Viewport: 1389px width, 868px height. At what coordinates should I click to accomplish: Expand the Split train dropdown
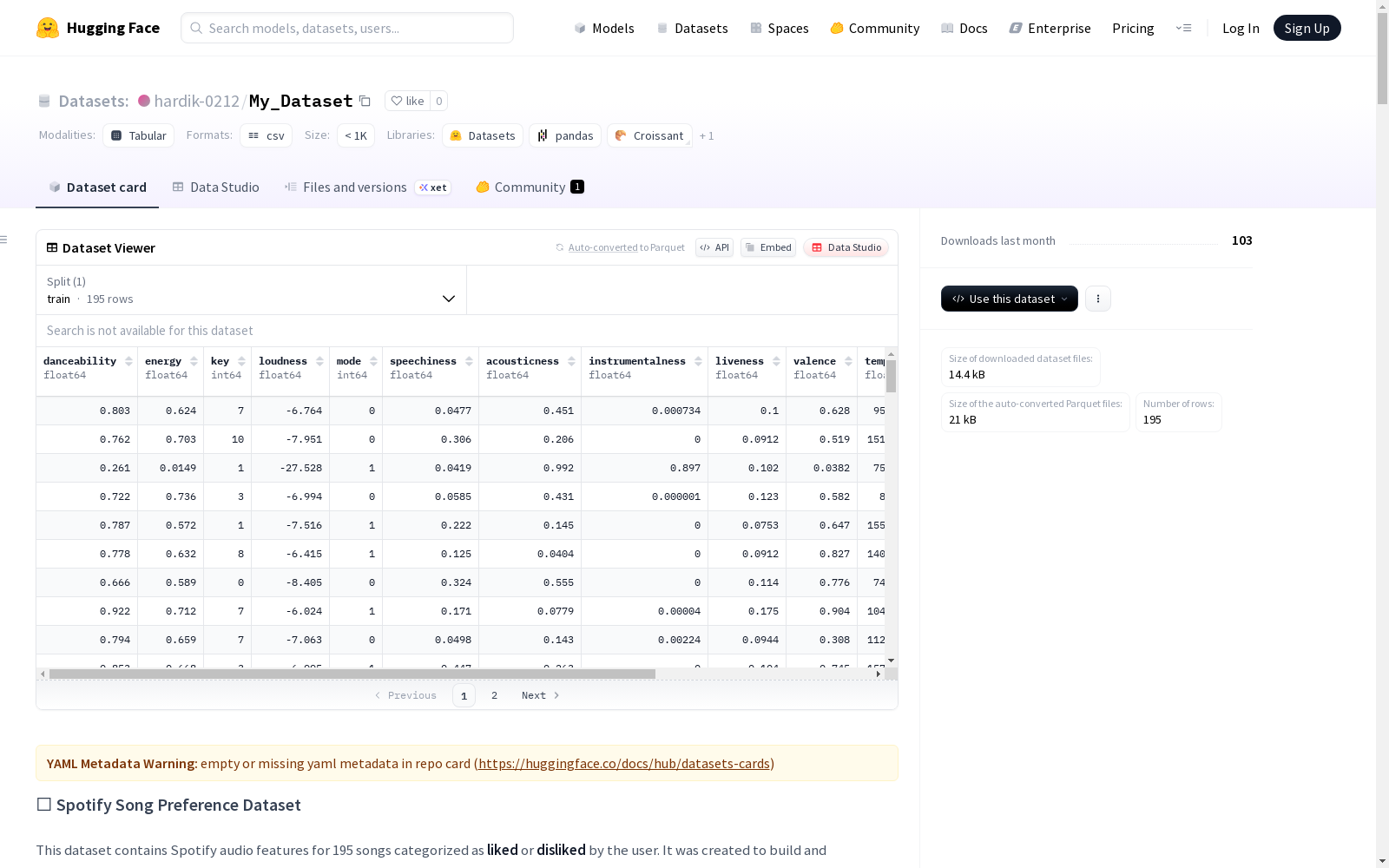tap(252, 290)
